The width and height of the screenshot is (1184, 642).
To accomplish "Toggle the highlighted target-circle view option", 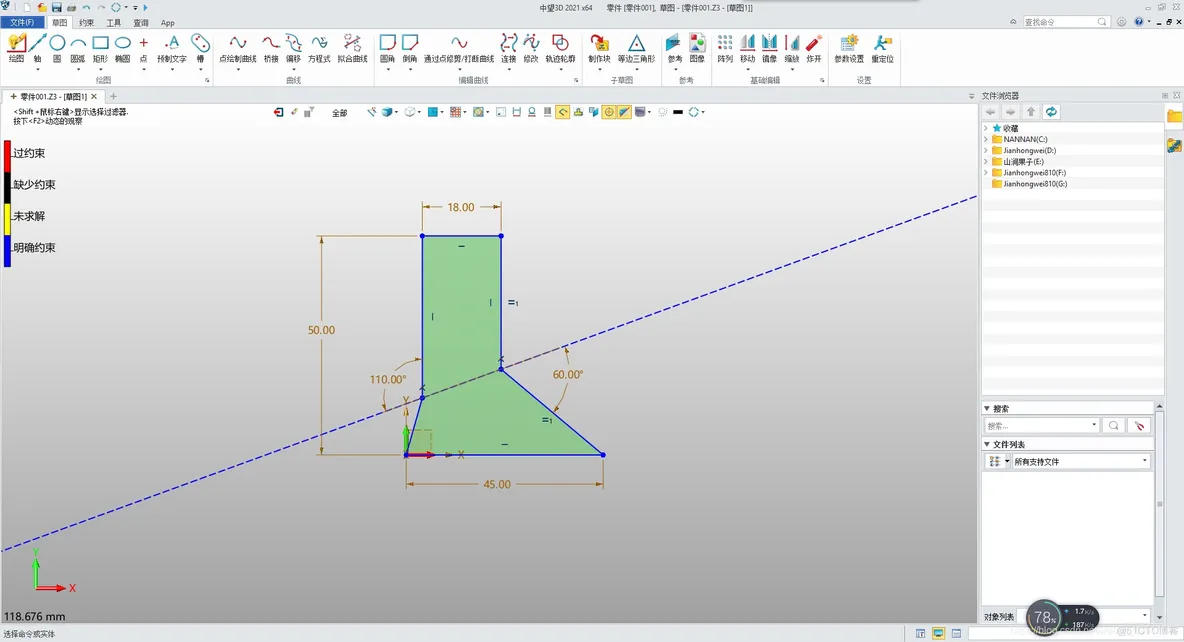I will click(609, 112).
